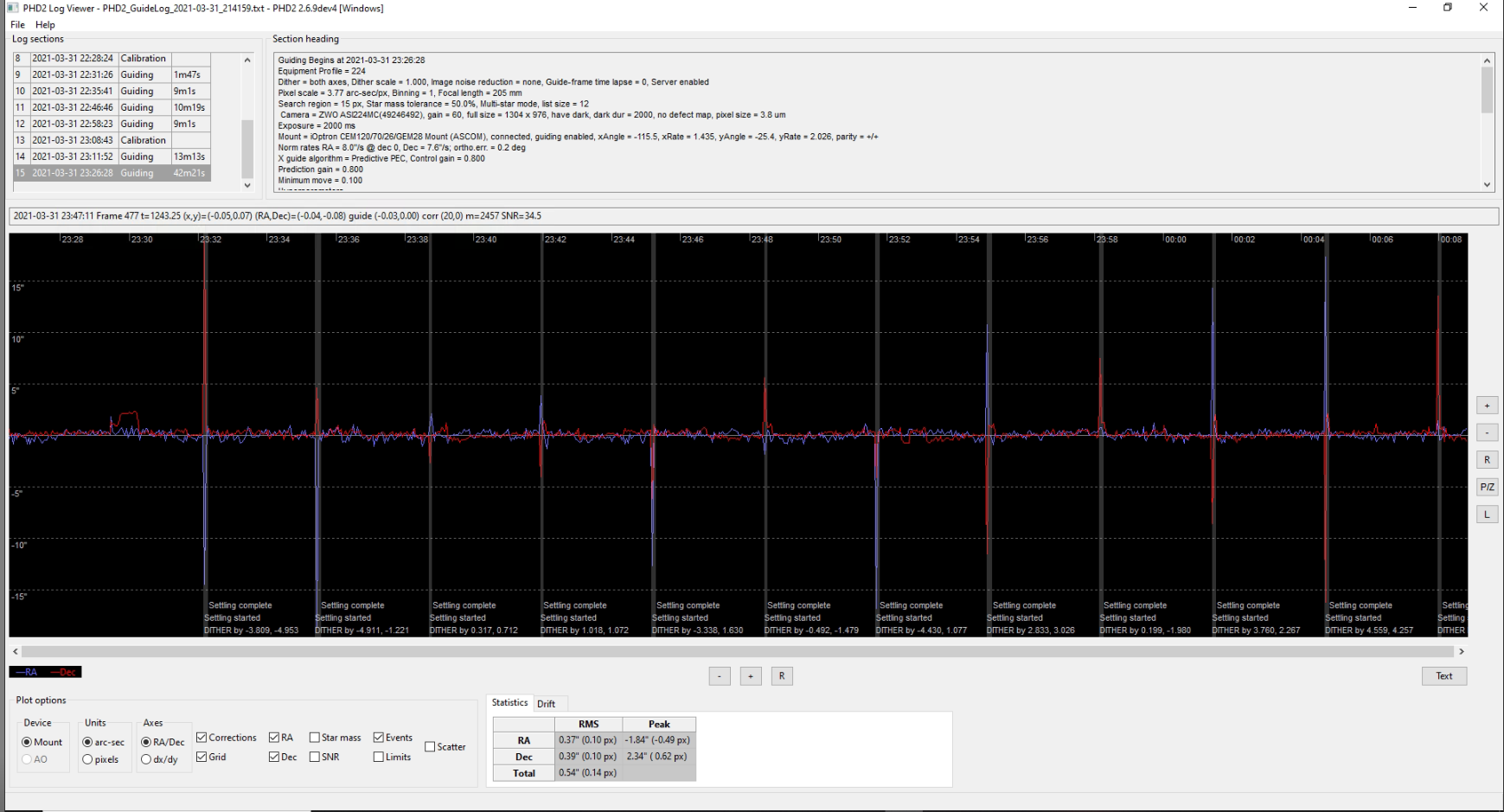This screenshot has height=812, width=1504.
Task: Click the - zoom button below the graph
Action: [720, 676]
